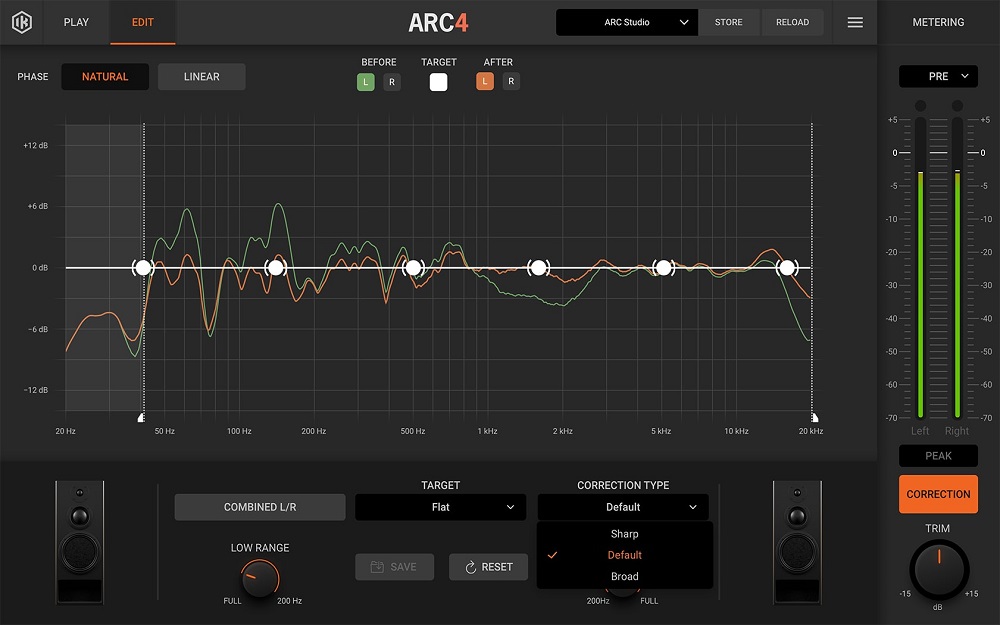1000x625 pixels.
Task: Click the right speaker image
Action: pos(797,542)
